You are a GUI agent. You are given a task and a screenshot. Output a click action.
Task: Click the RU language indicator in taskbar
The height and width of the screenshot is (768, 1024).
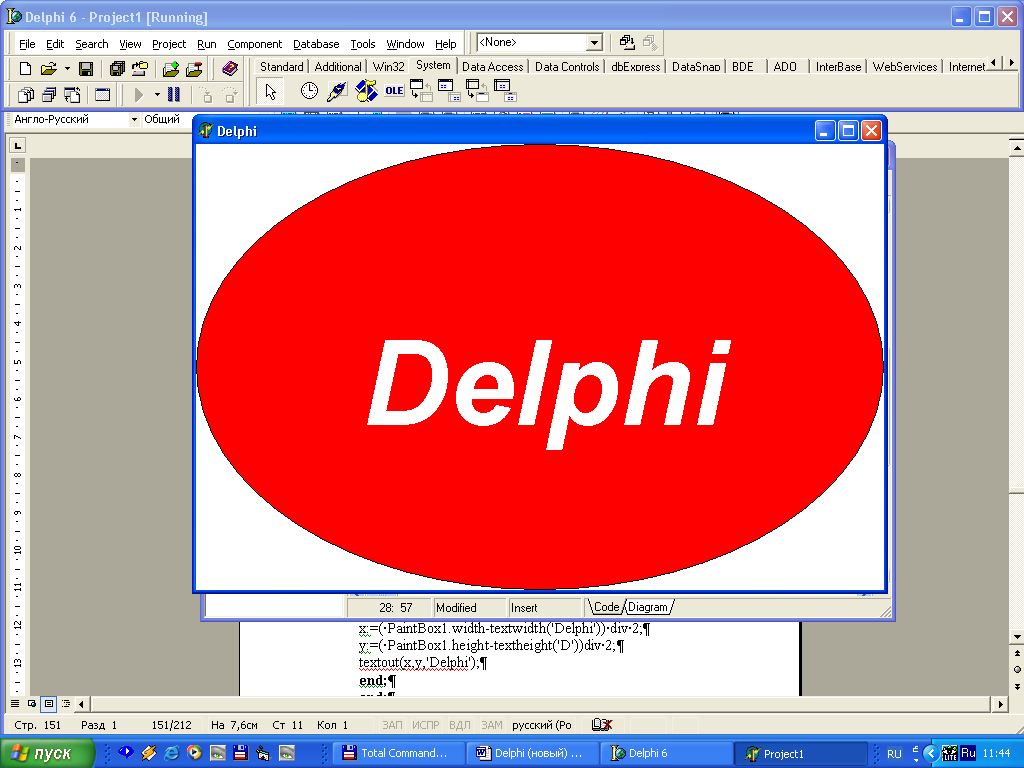[894, 754]
